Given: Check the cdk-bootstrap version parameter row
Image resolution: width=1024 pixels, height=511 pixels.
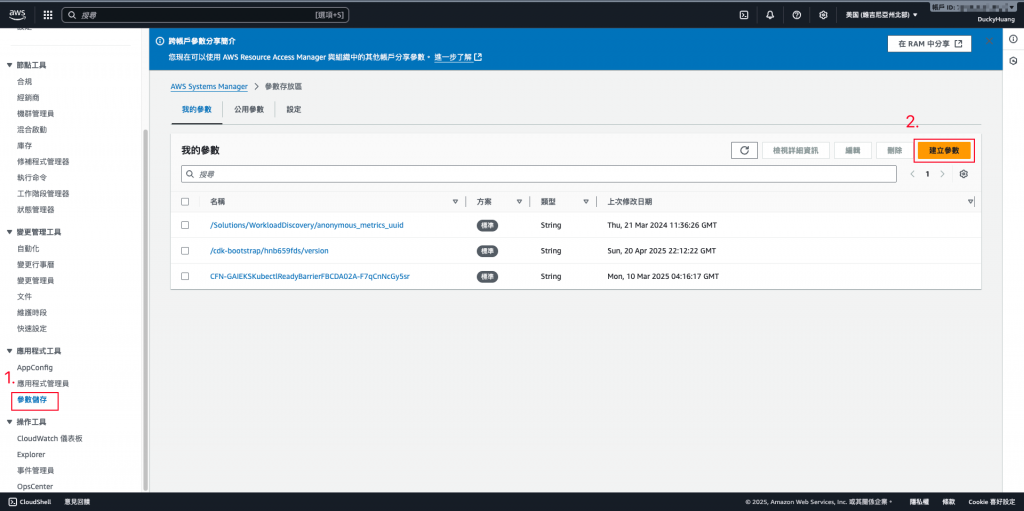Looking at the screenshot, I should click(185, 250).
